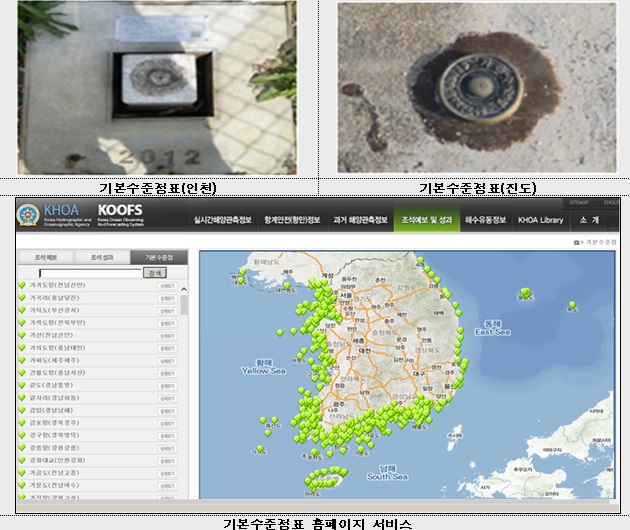This screenshot has height=530, width=630.
Task: Click the Jindo benchmark photo
Action: coord(477,88)
